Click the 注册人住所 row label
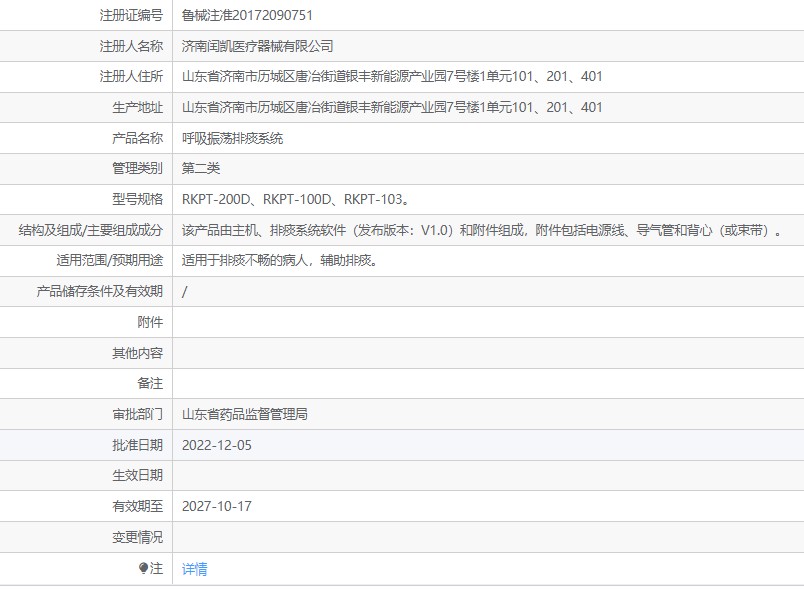The width and height of the screenshot is (804, 591). [131, 77]
